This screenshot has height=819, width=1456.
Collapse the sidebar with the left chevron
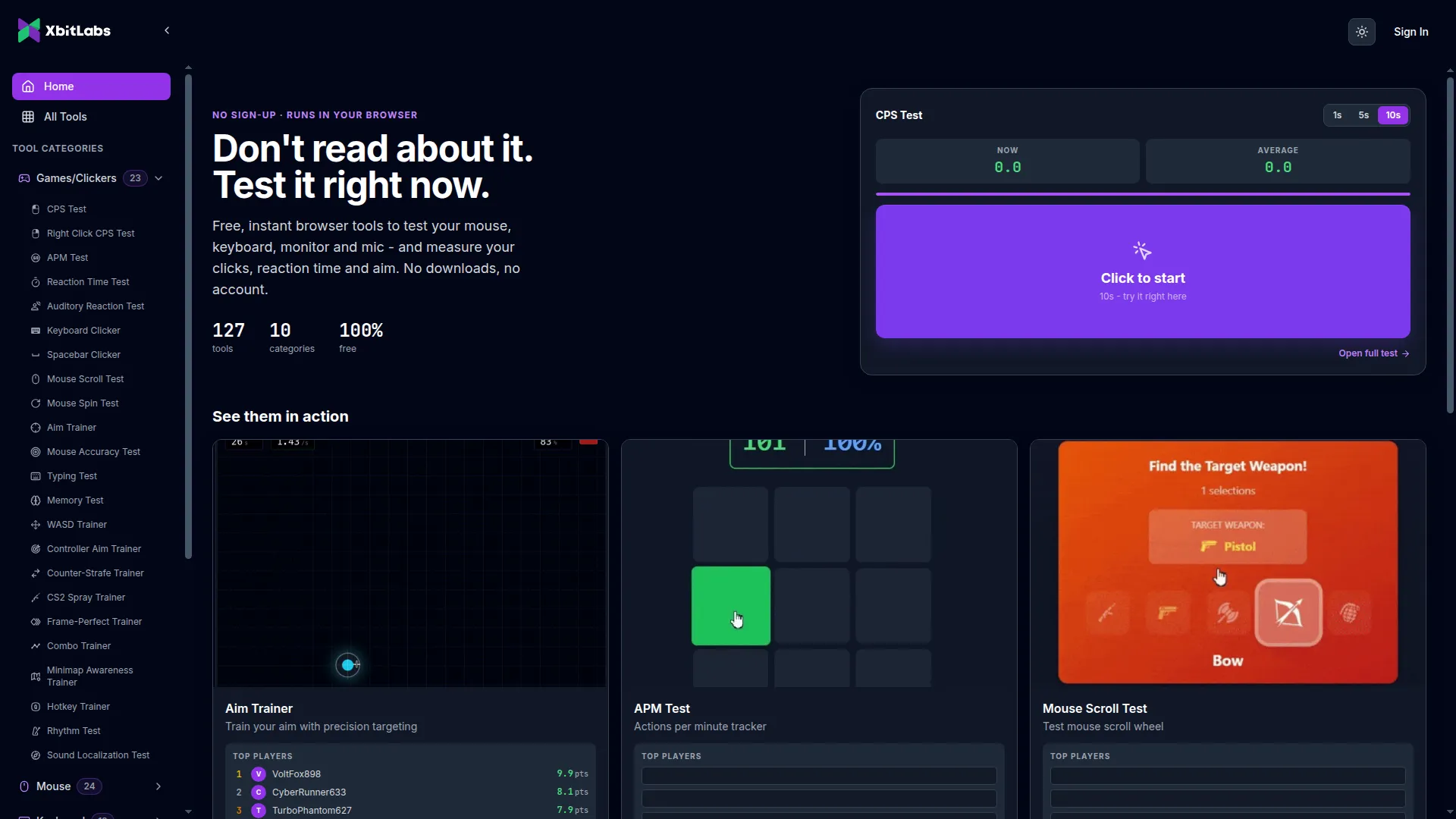point(167,30)
